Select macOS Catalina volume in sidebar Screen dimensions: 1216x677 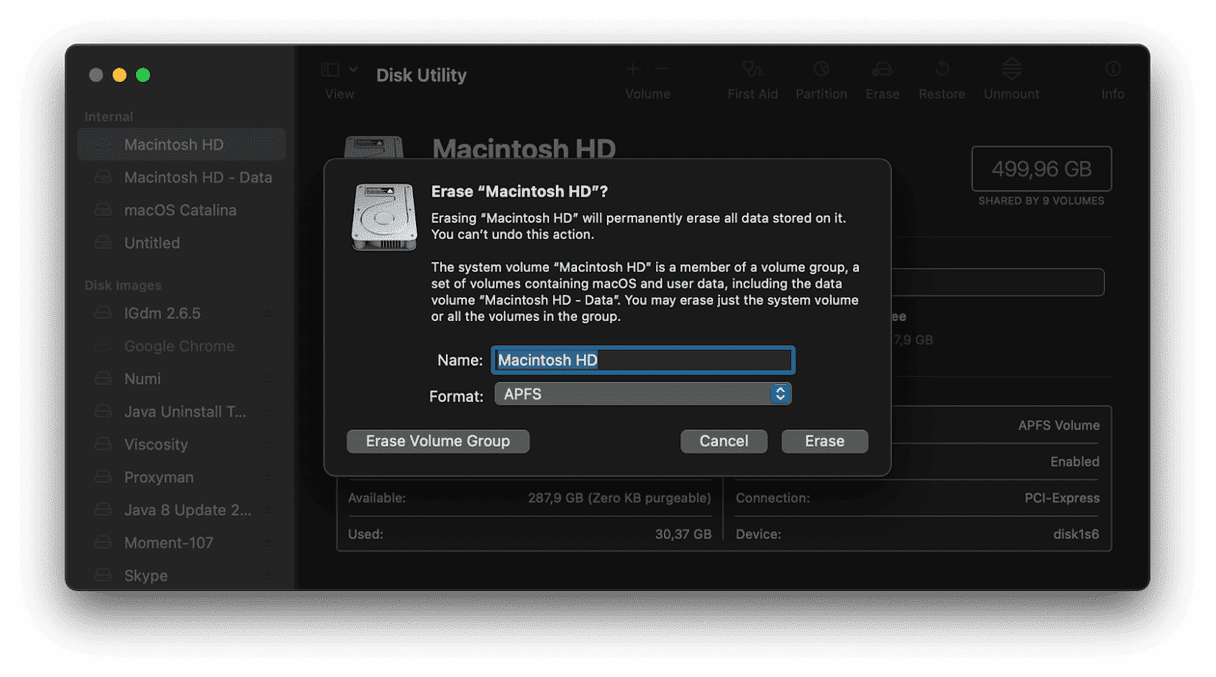[180, 210]
